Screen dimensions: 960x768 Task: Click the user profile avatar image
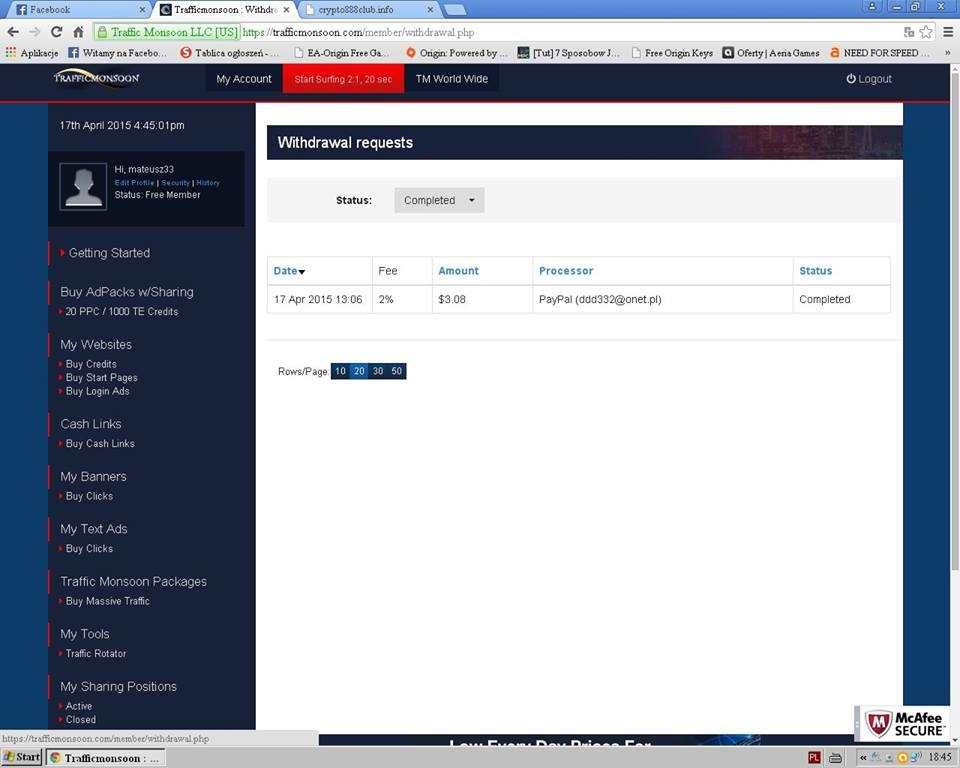coord(83,187)
